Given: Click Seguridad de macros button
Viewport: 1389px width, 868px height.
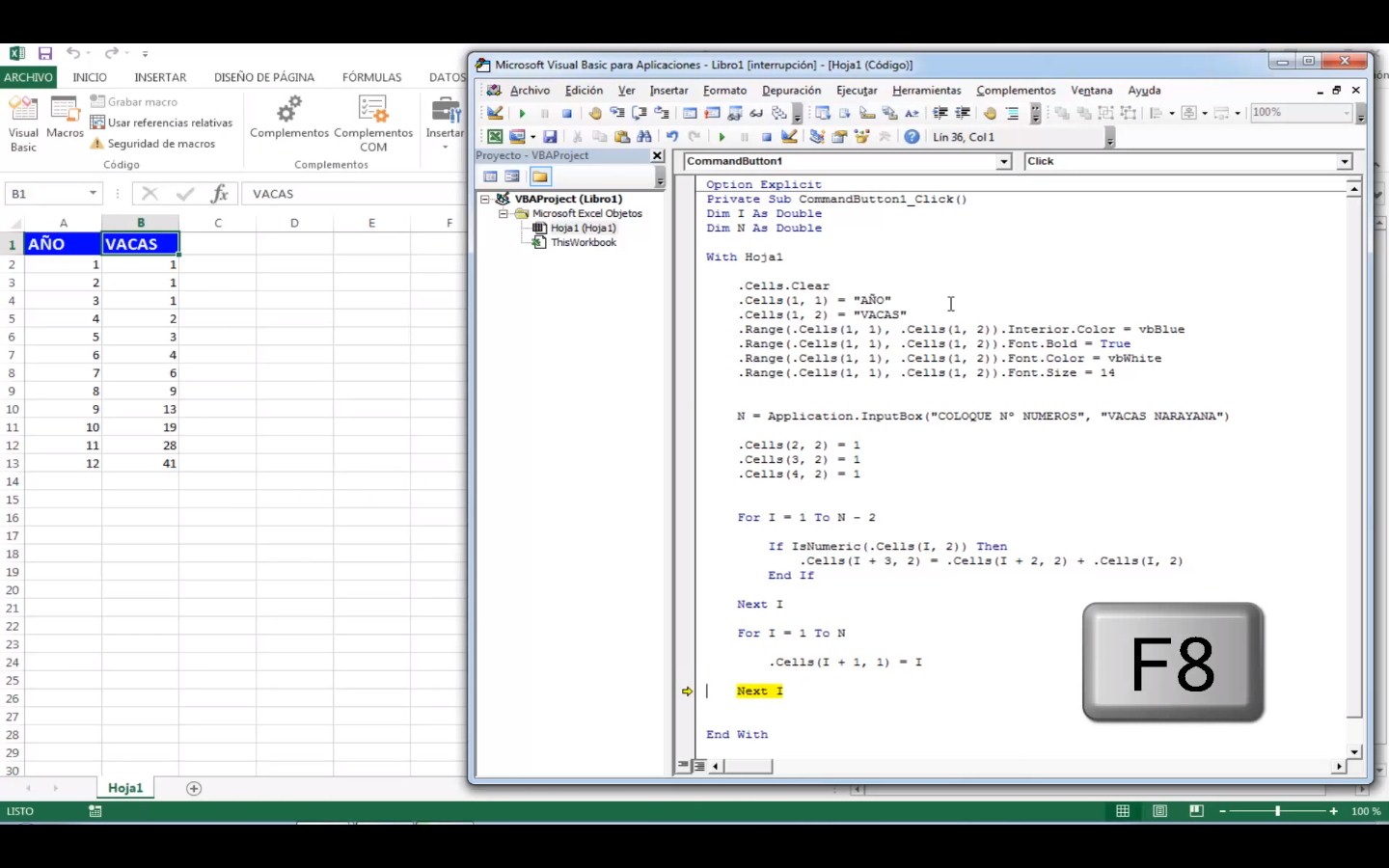Looking at the screenshot, I should 152,144.
